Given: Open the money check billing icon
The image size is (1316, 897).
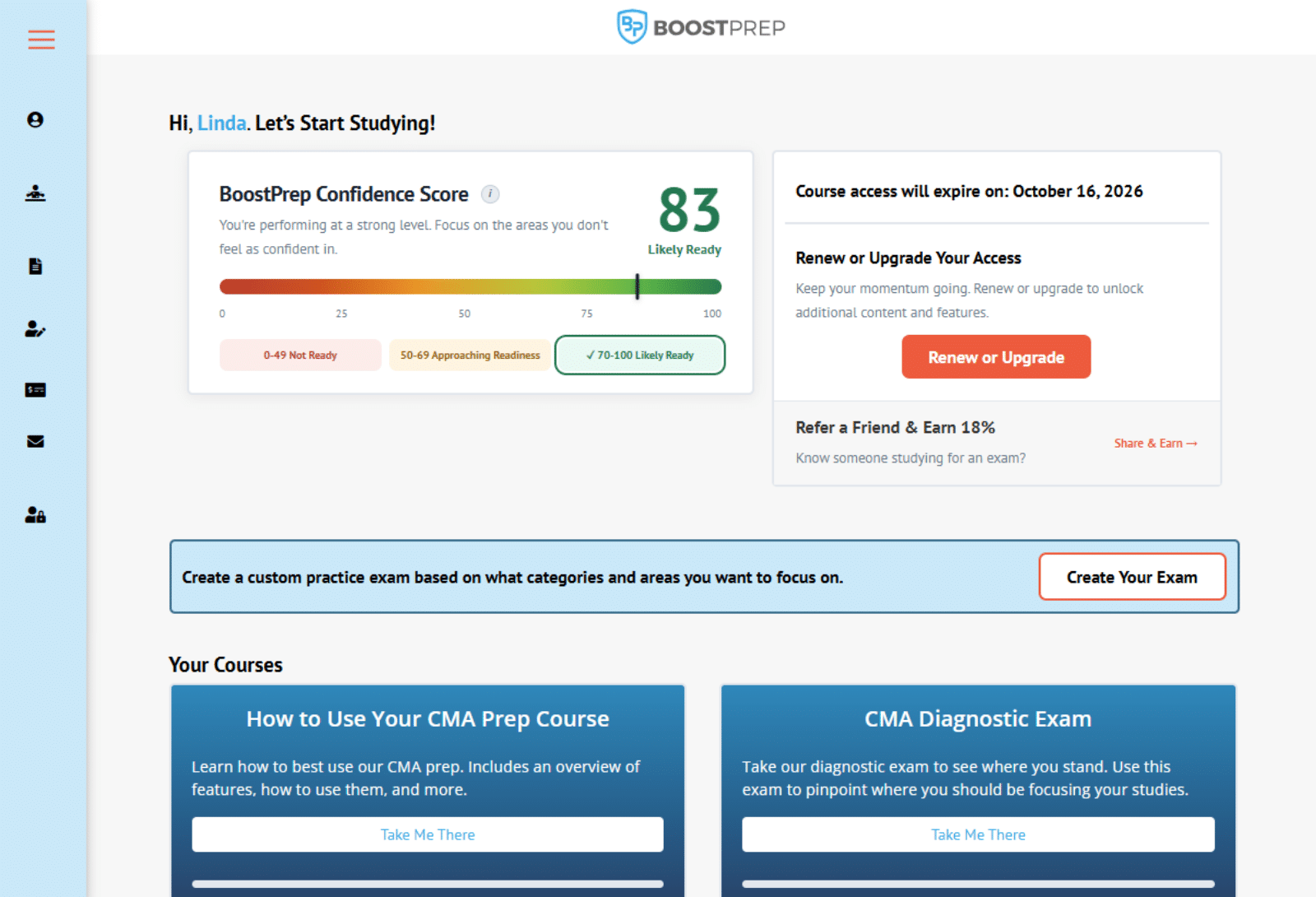Looking at the screenshot, I should coord(35,390).
